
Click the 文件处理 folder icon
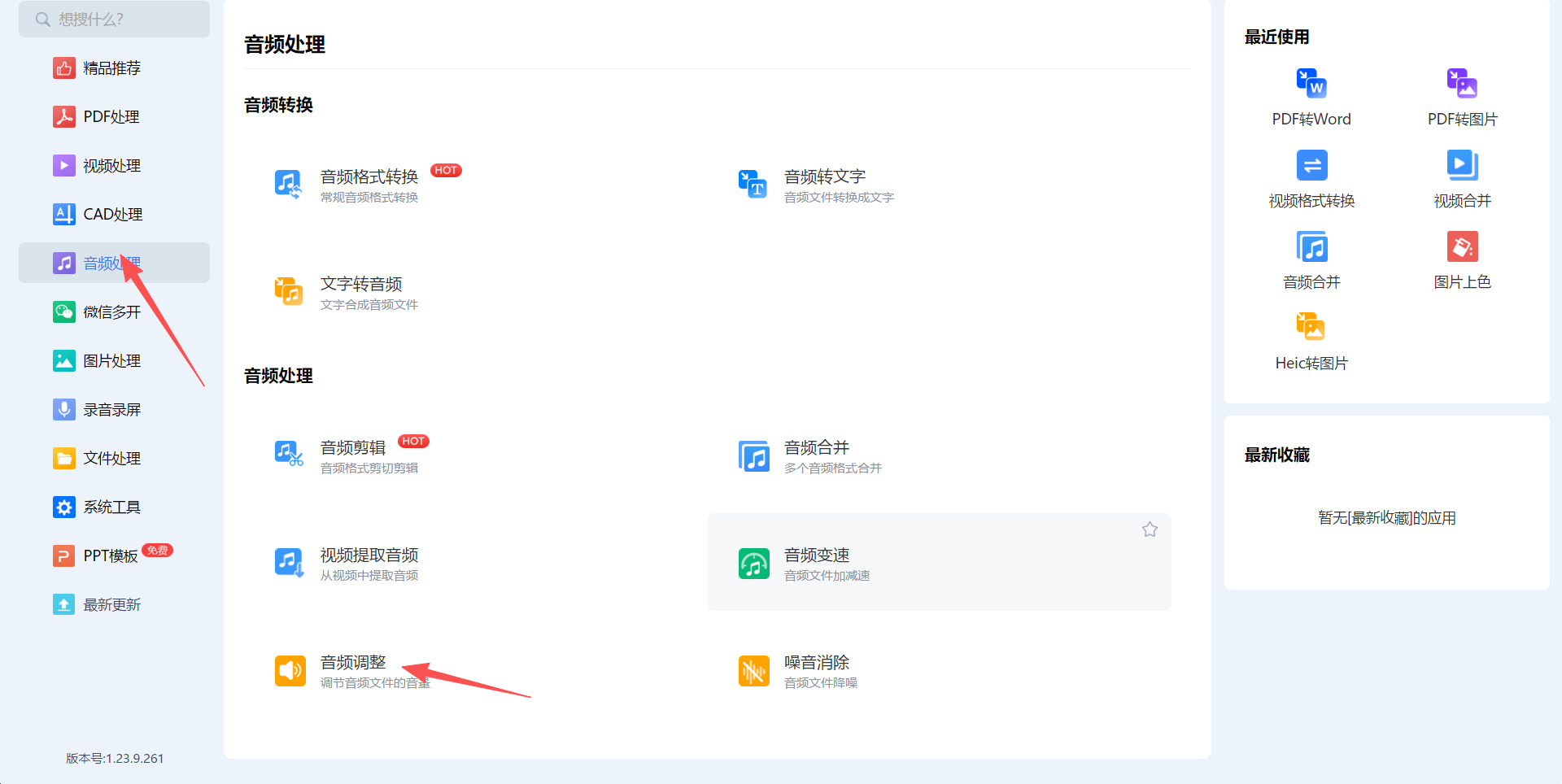pyautogui.click(x=64, y=458)
